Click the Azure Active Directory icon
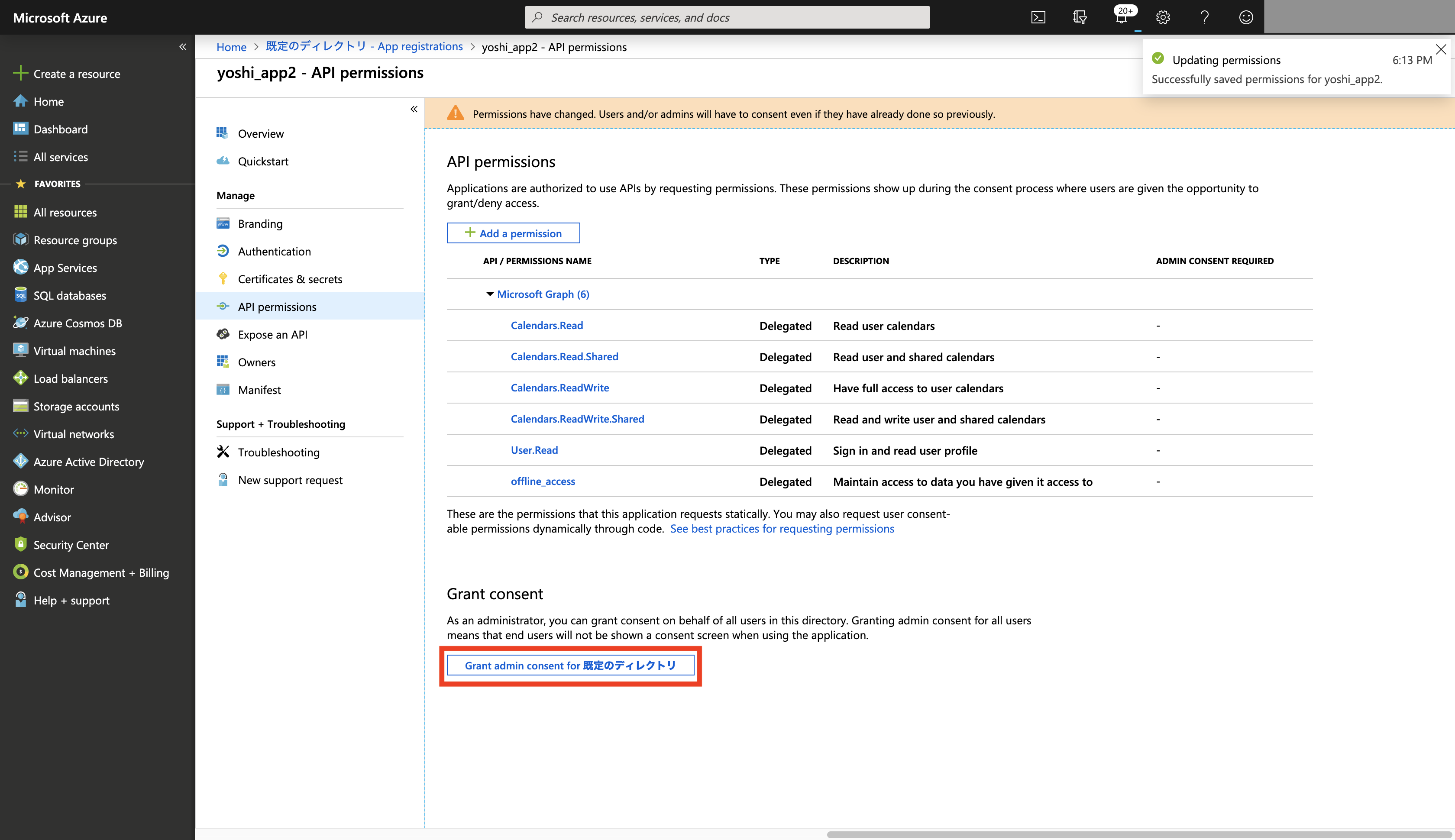 click(x=20, y=461)
